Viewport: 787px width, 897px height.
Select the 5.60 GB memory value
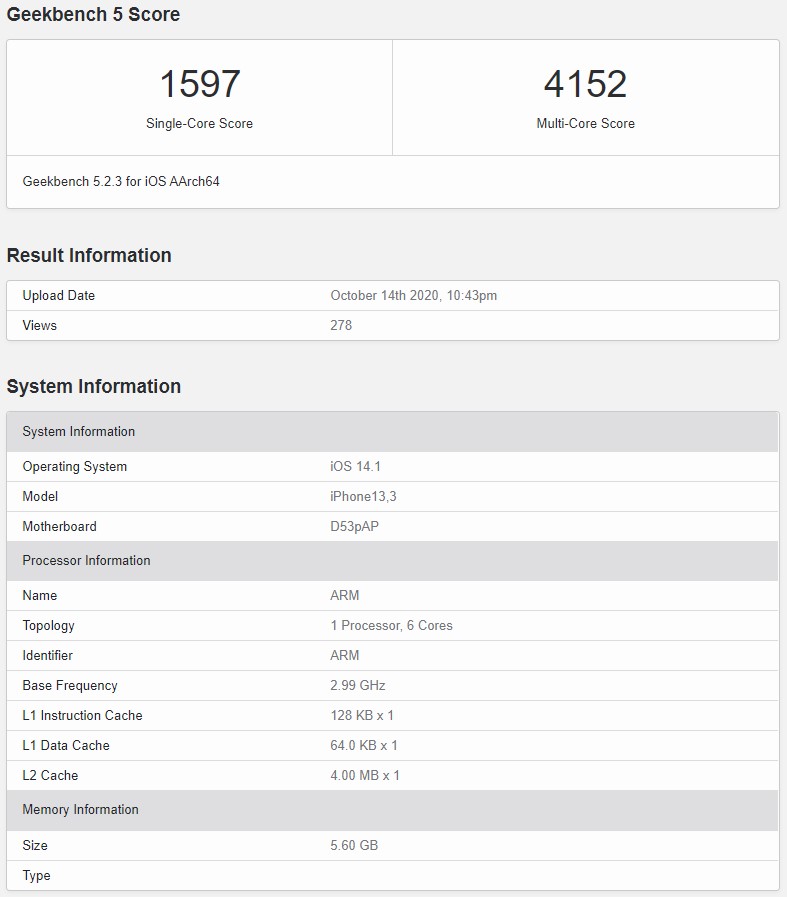(354, 846)
